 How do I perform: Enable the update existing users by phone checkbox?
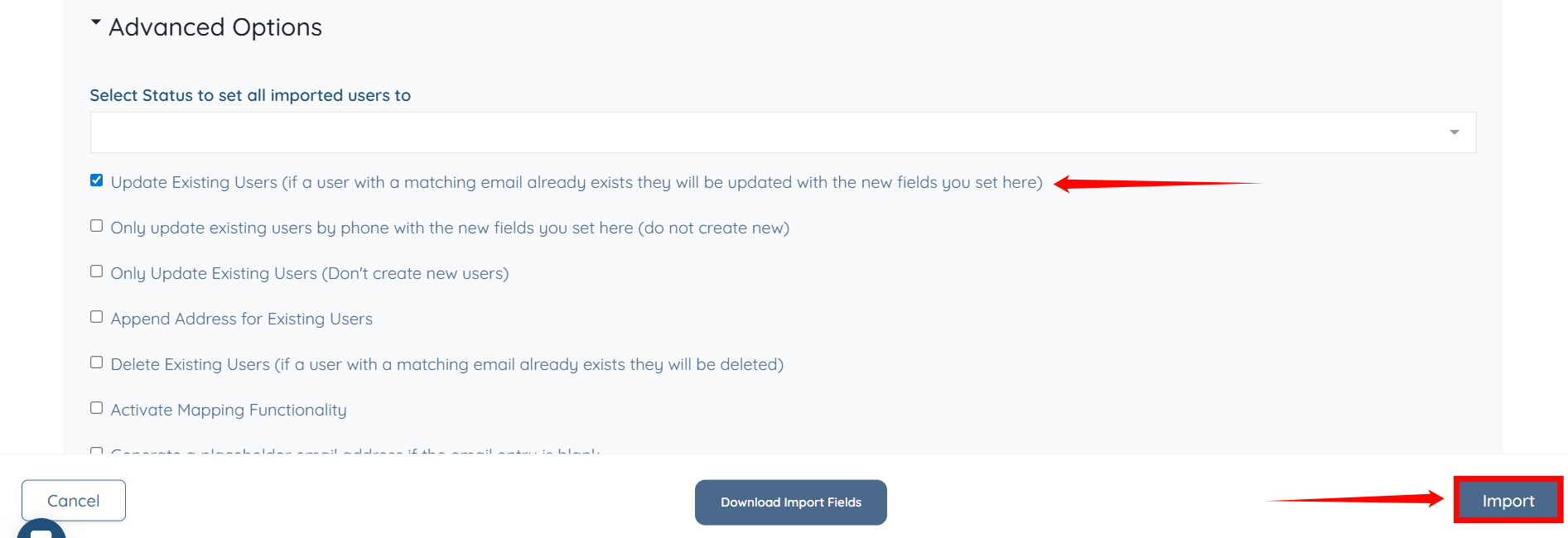tap(97, 226)
